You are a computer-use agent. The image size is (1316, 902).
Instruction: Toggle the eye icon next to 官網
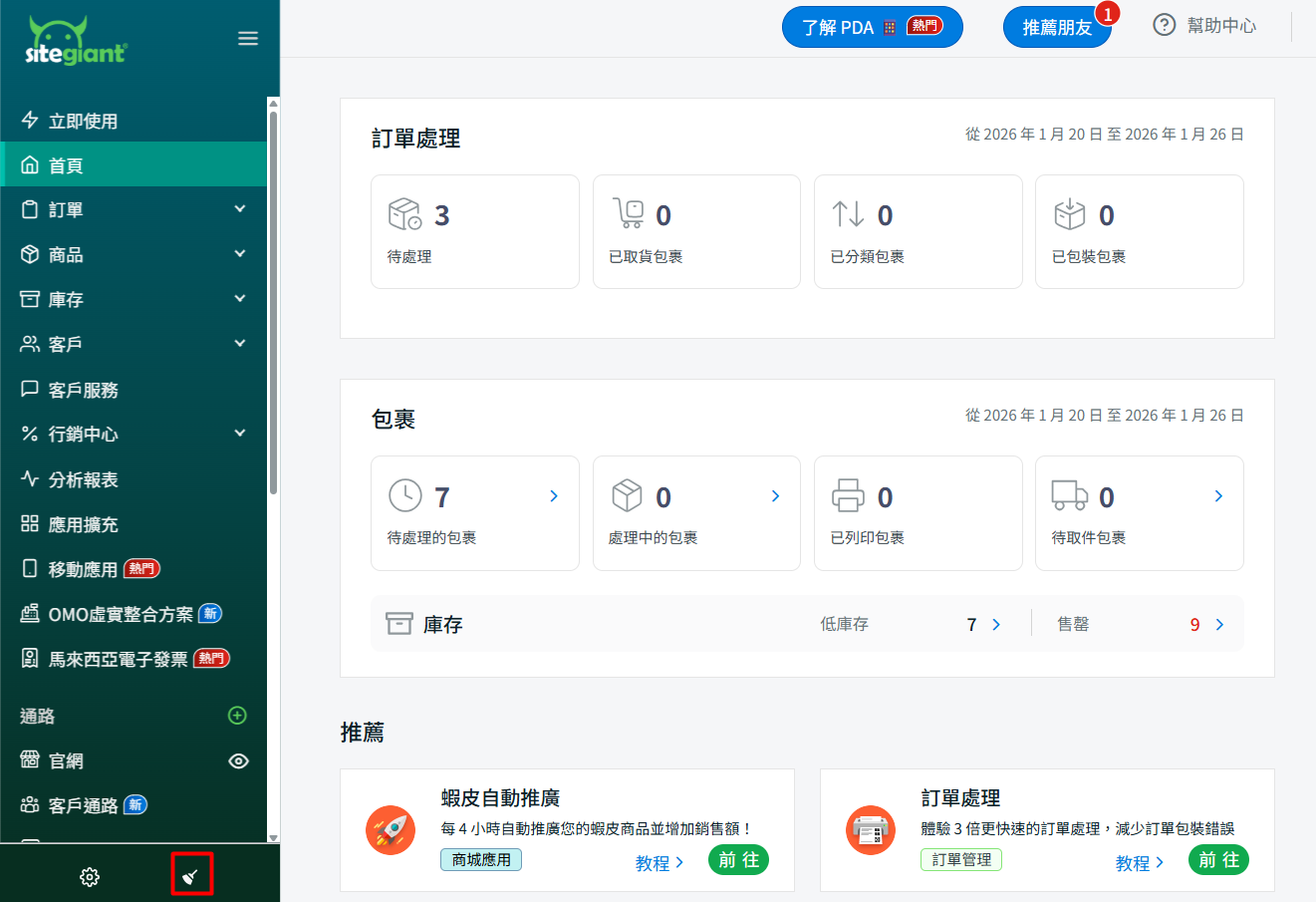tap(238, 761)
